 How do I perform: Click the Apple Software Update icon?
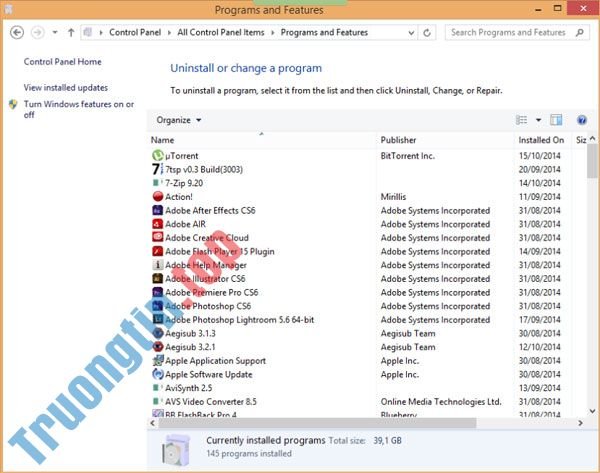(x=158, y=374)
